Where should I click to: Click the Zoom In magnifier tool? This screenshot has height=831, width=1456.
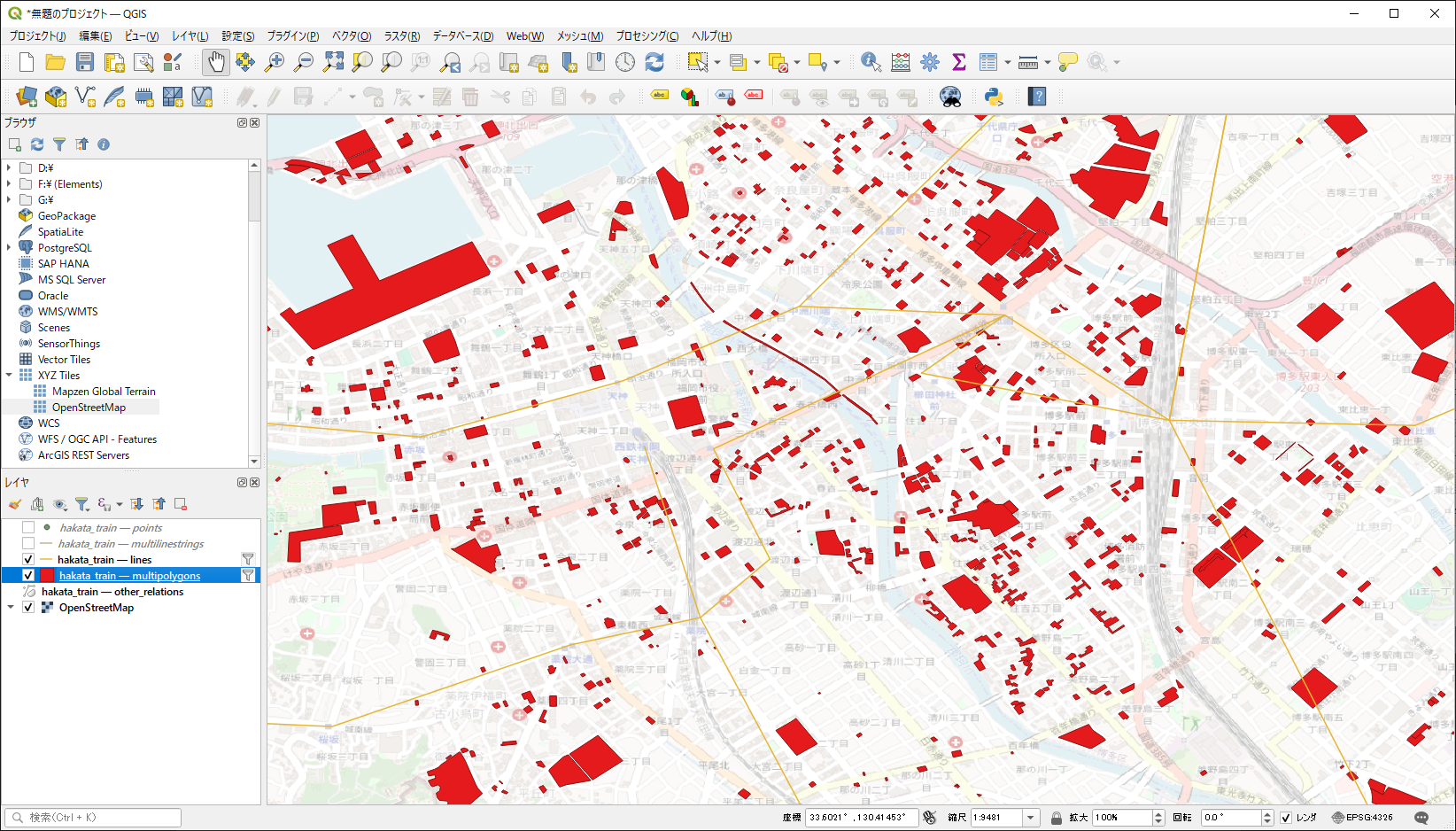click(x=275, y=62)
